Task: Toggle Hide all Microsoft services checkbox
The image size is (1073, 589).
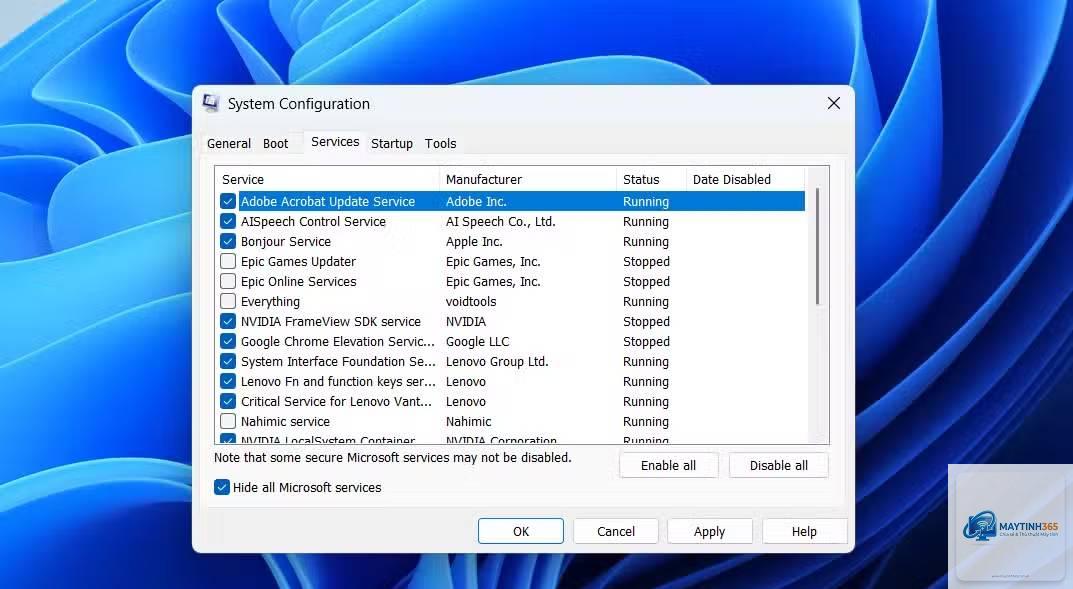Action: [x=222, y=487]
